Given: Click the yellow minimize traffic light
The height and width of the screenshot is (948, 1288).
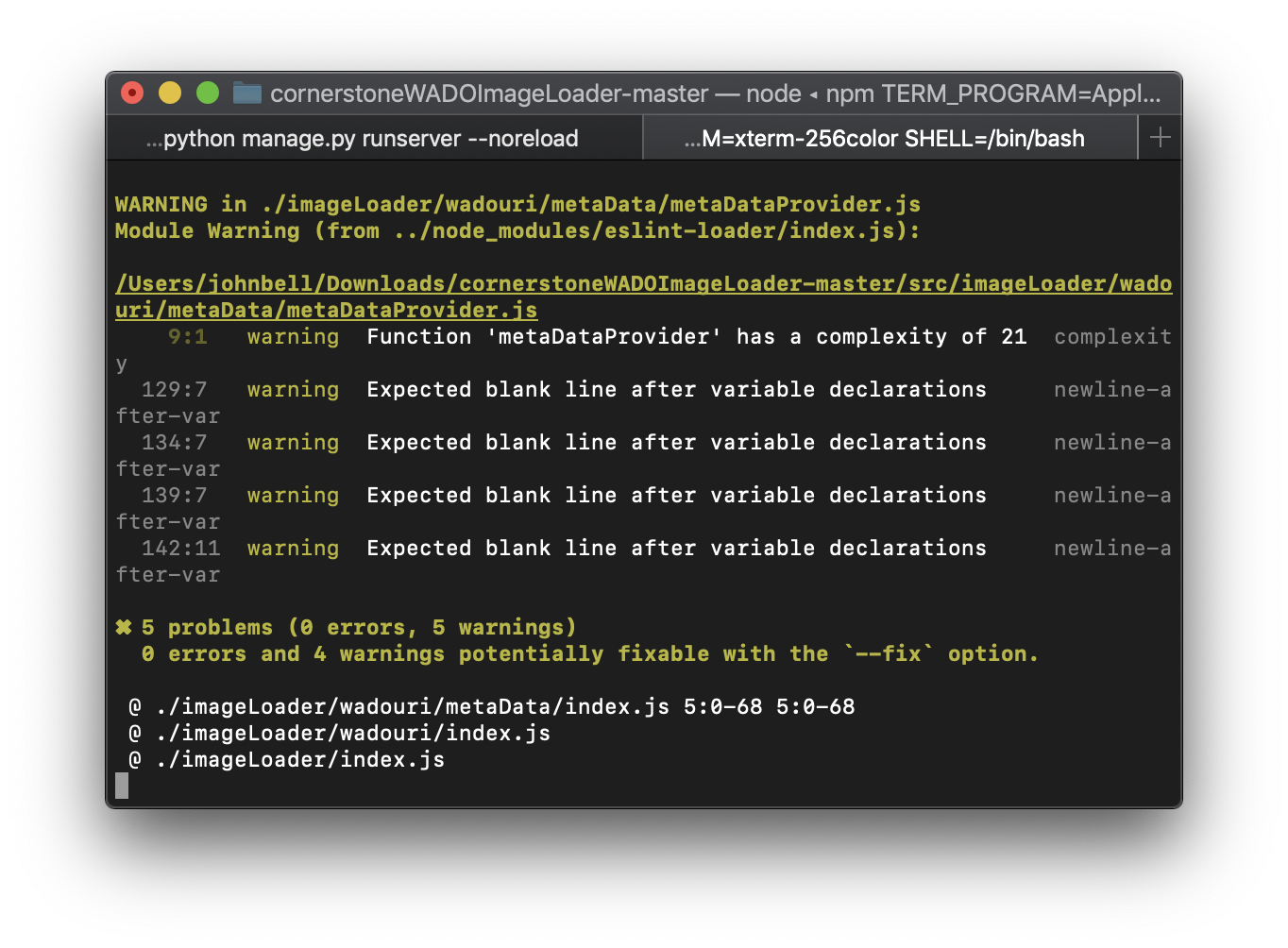Looking at the screenshot, I should 169,93.
